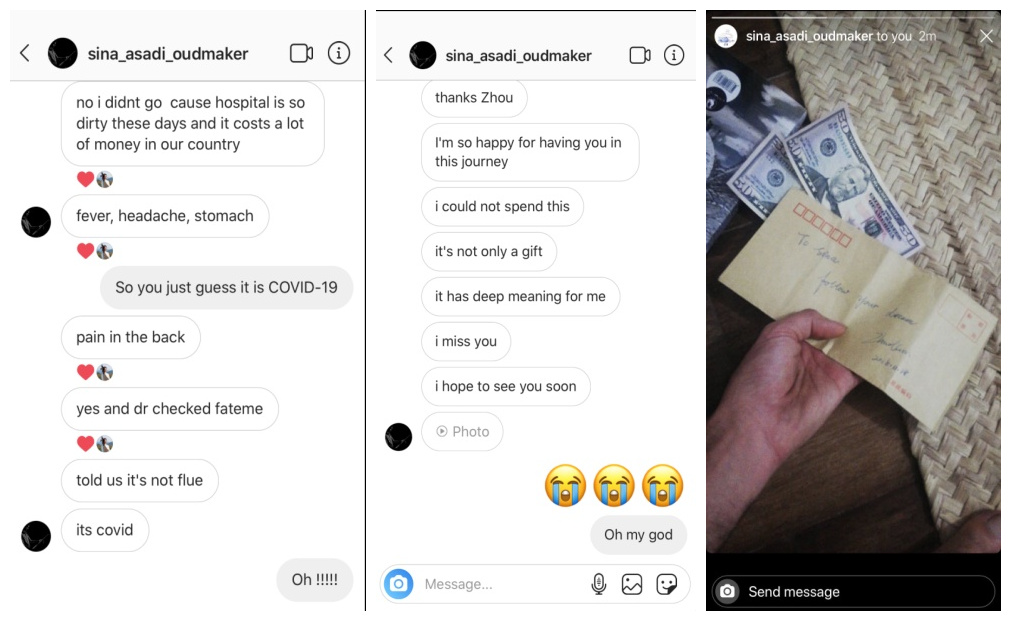Record a voice message with the microphone icon

[598, 584]
